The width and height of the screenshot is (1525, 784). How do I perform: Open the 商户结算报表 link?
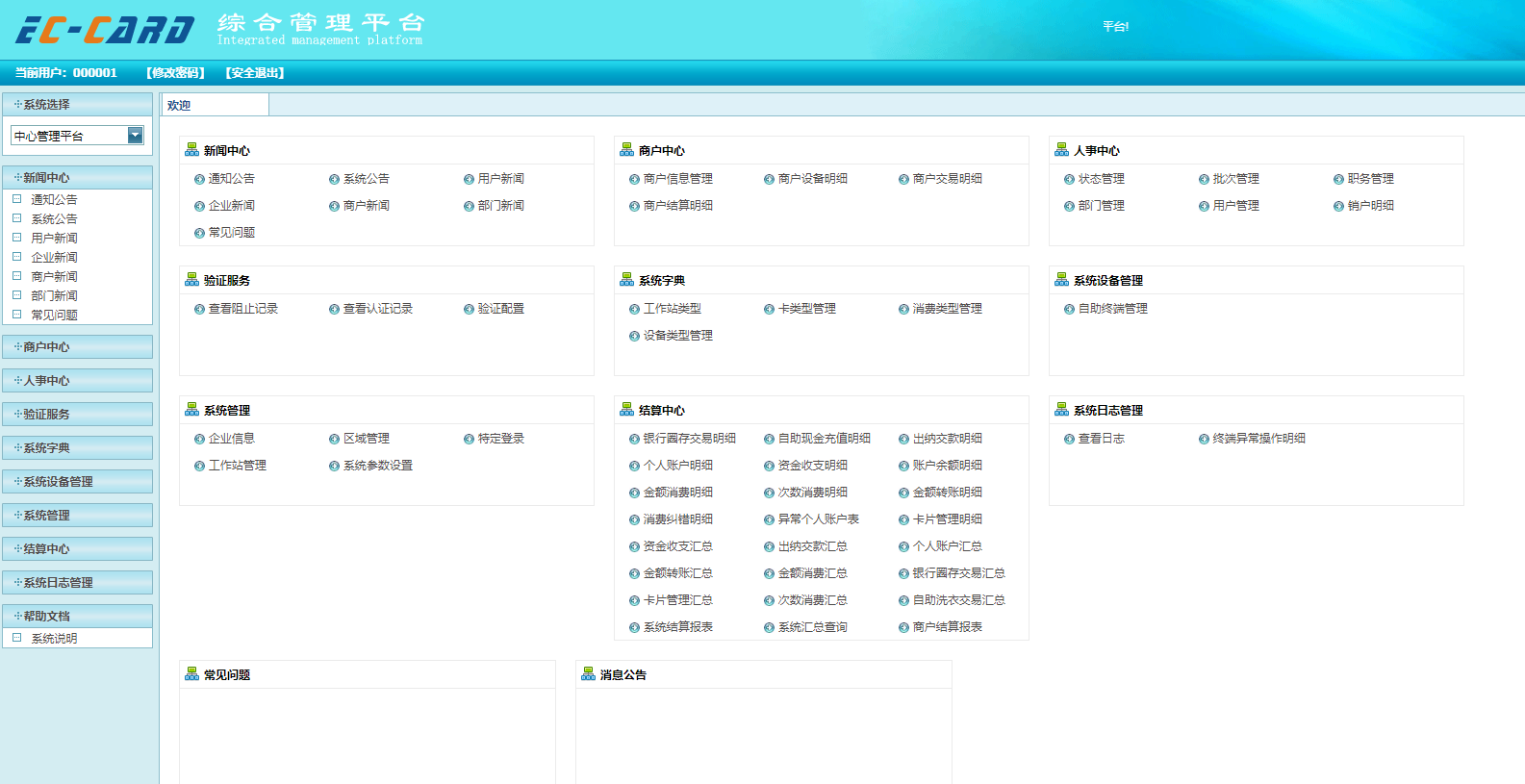(948, 627)
